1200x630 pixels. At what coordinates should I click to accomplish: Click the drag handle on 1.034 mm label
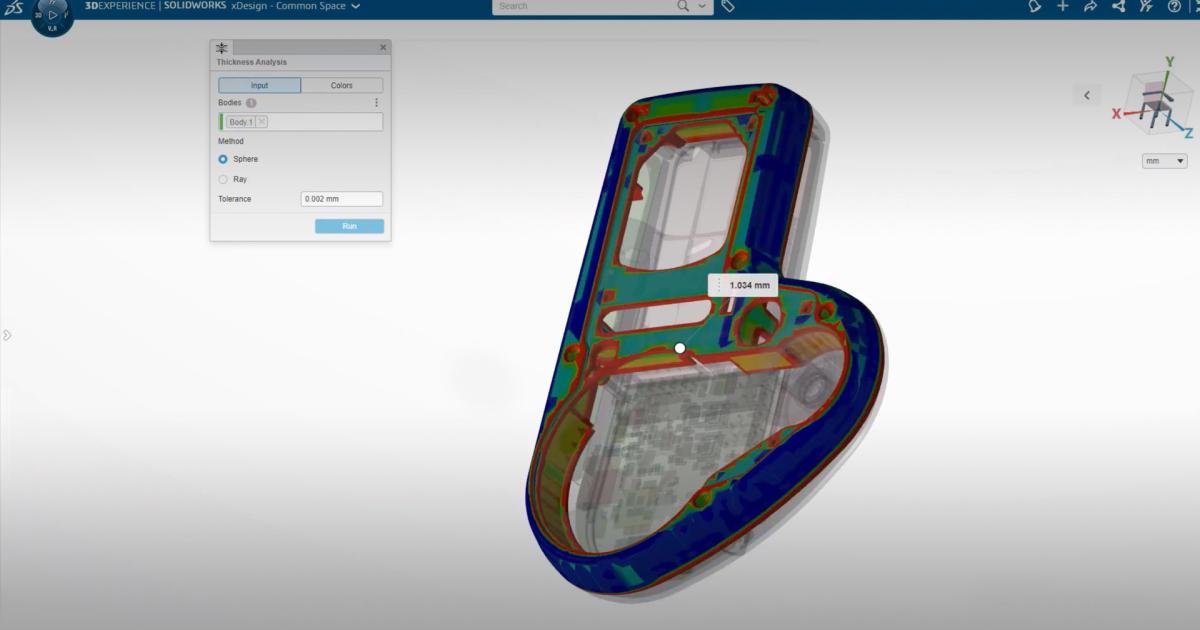tap(719, 285)
